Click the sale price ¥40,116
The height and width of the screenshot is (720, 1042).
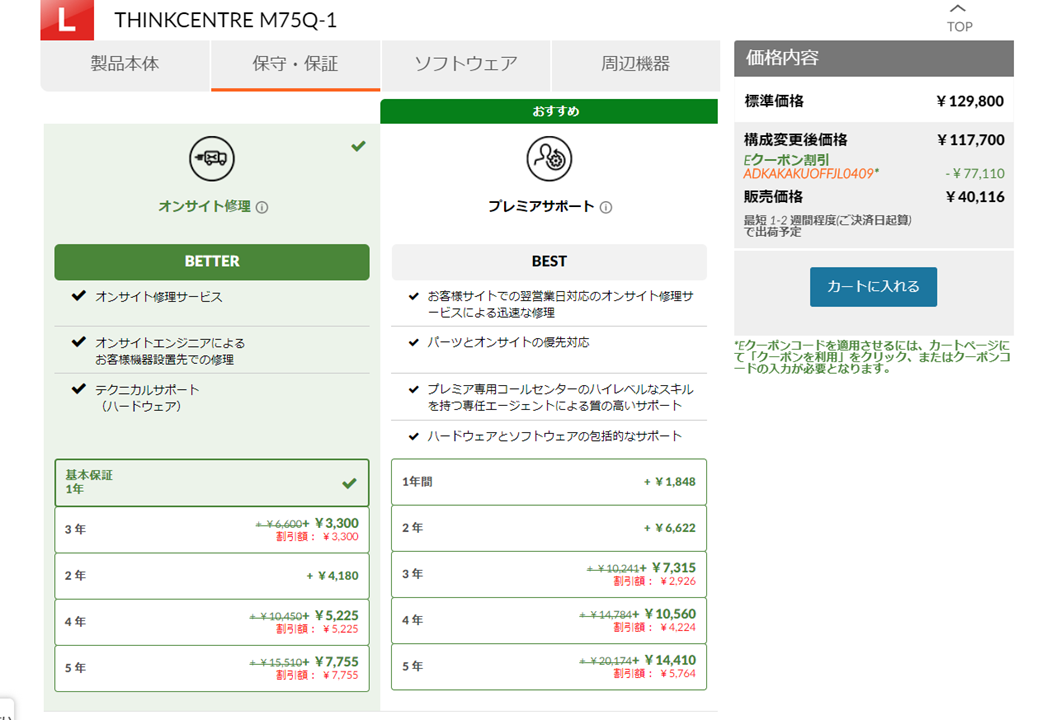click(975, 197)
